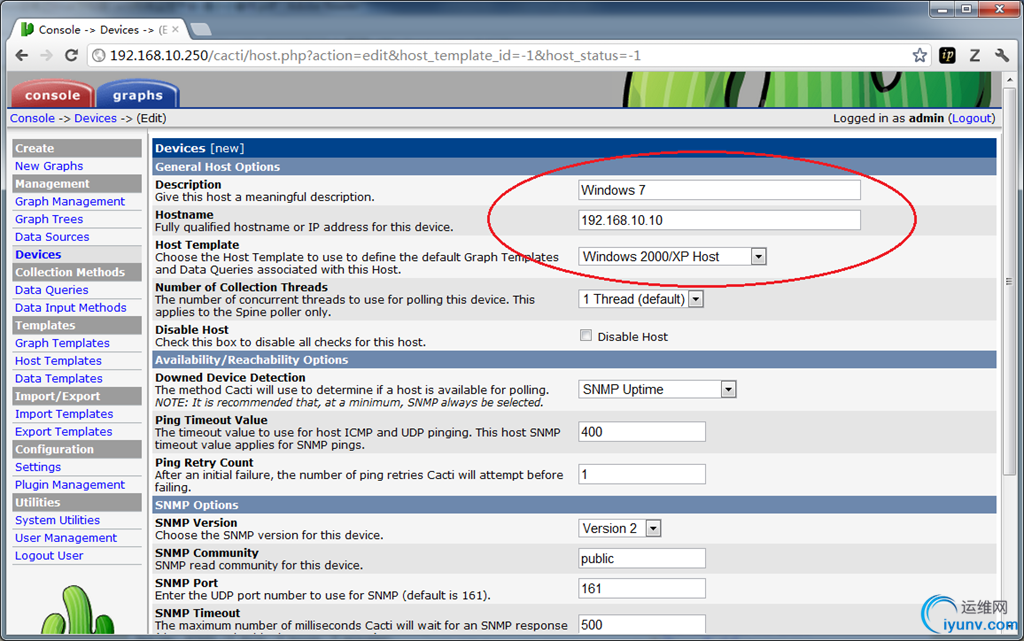Open the wrench settings menu
The width and height of the screenshot is (1024, 641).
(1002, 55)
